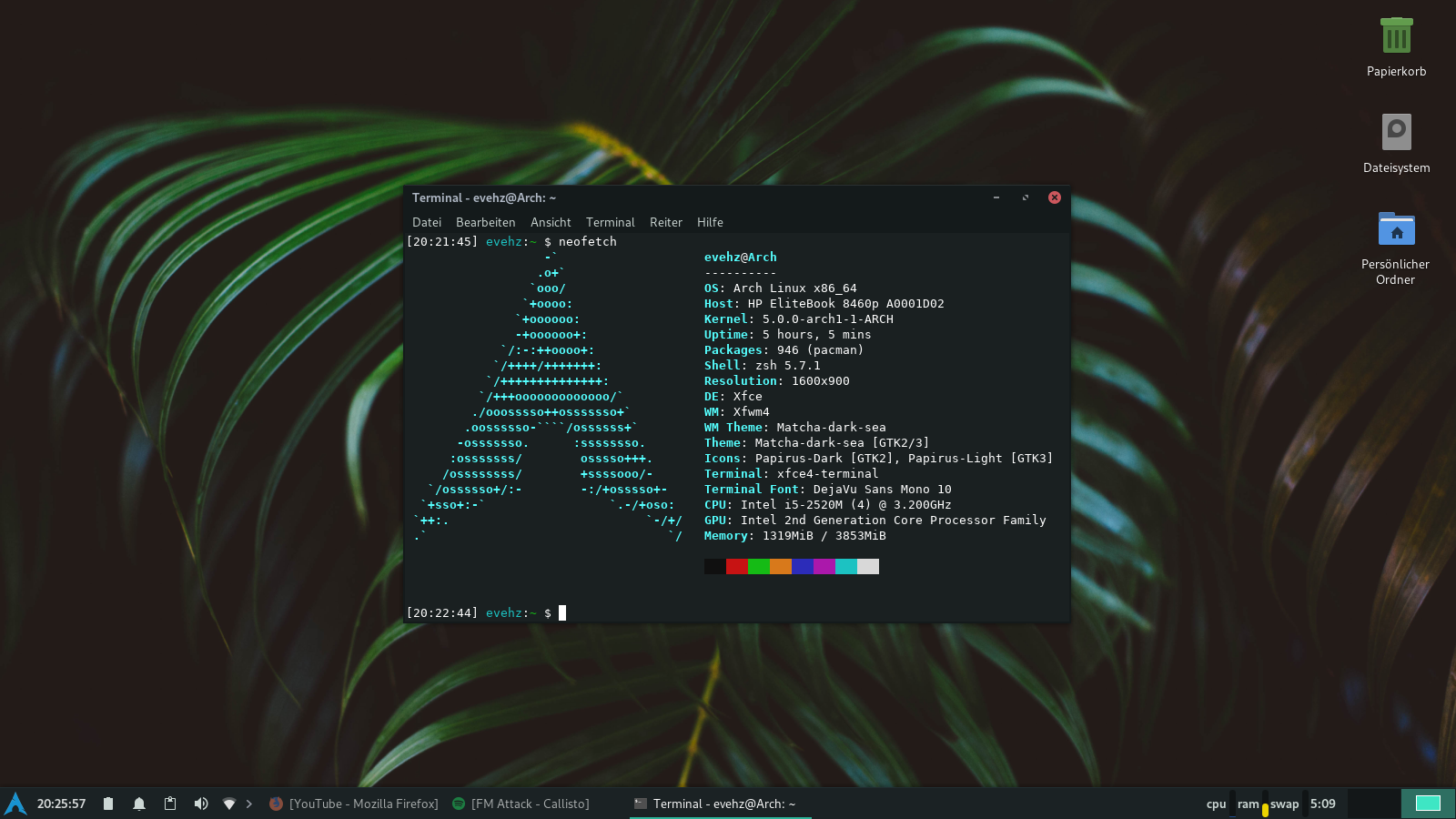Click the red neofetch color block
The image size is (1456, 819).
point(737,566)
